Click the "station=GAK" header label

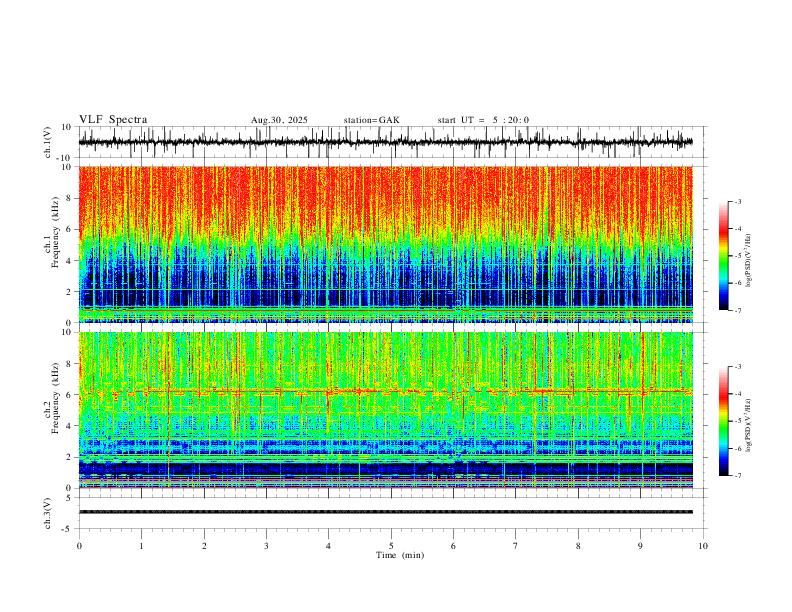pos(371,120)
